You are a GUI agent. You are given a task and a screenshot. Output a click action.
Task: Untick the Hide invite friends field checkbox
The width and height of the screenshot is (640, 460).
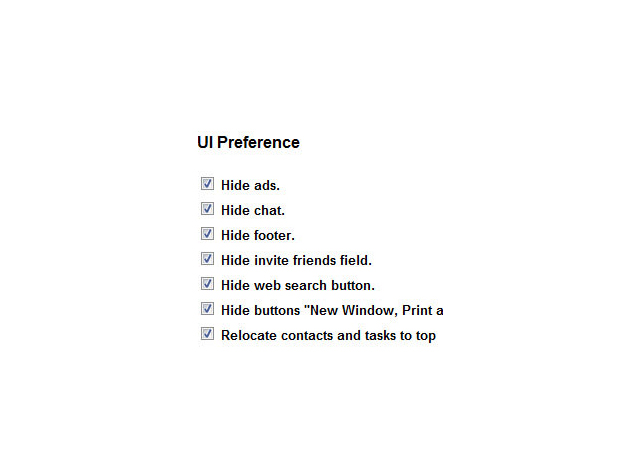(207, 259)
